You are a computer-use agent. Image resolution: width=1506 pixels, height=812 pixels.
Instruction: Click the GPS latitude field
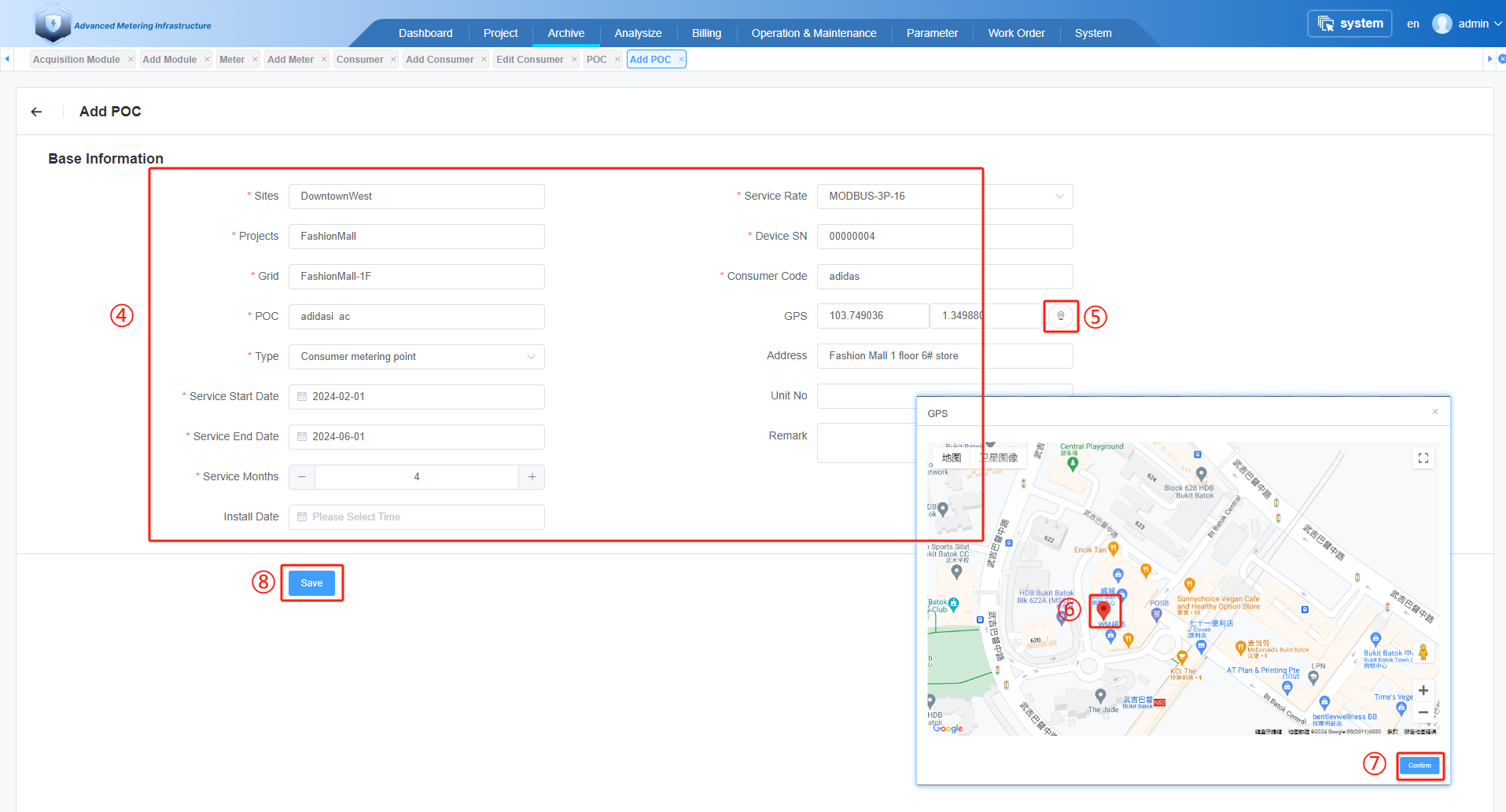point(985,316)
